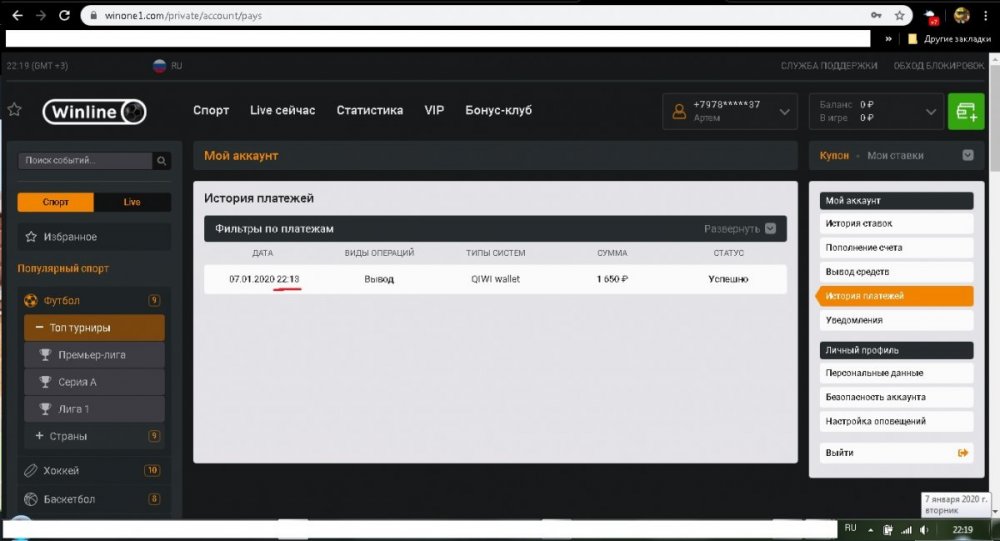
Task: Open the Вывод средств link
Action: [856, 272]
